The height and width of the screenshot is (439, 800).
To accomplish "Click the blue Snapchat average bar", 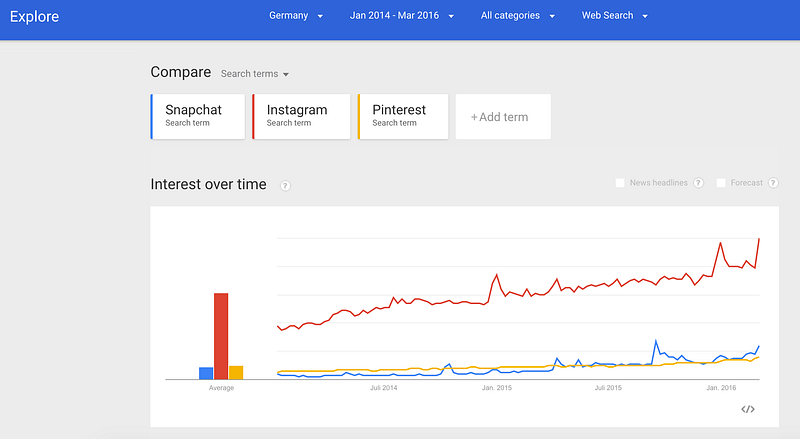I will [x=206, y=373].
